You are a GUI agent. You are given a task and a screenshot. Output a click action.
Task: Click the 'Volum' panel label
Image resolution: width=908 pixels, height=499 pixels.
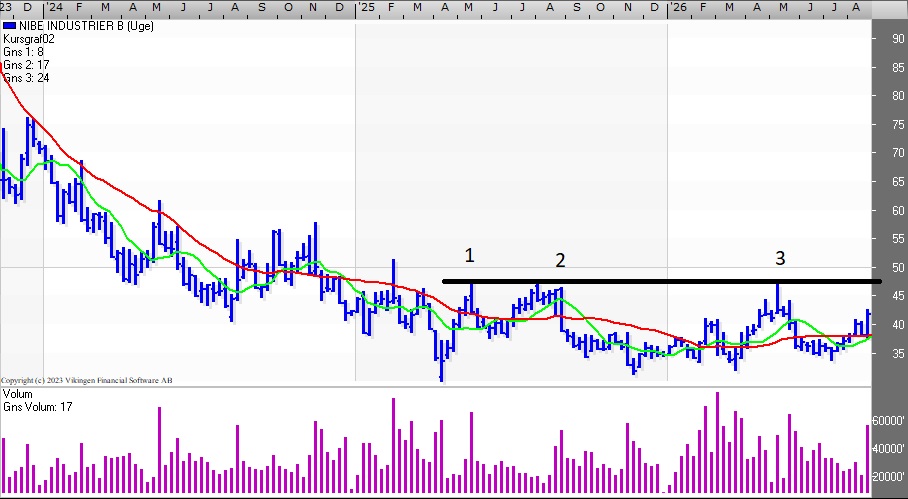click(17, 394)
